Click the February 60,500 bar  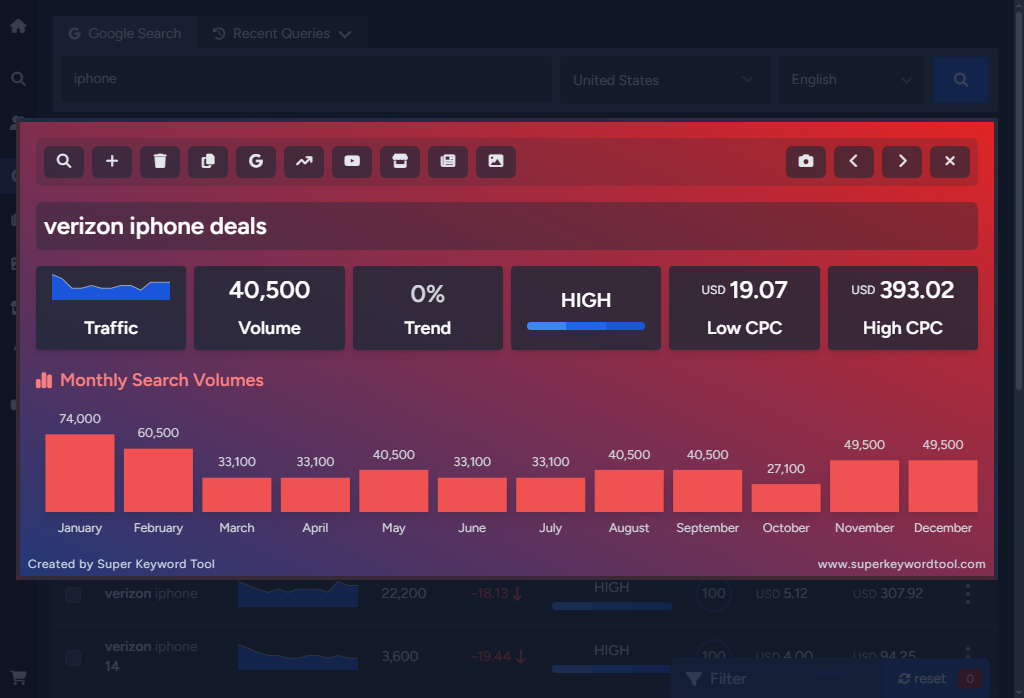[158, 481]
